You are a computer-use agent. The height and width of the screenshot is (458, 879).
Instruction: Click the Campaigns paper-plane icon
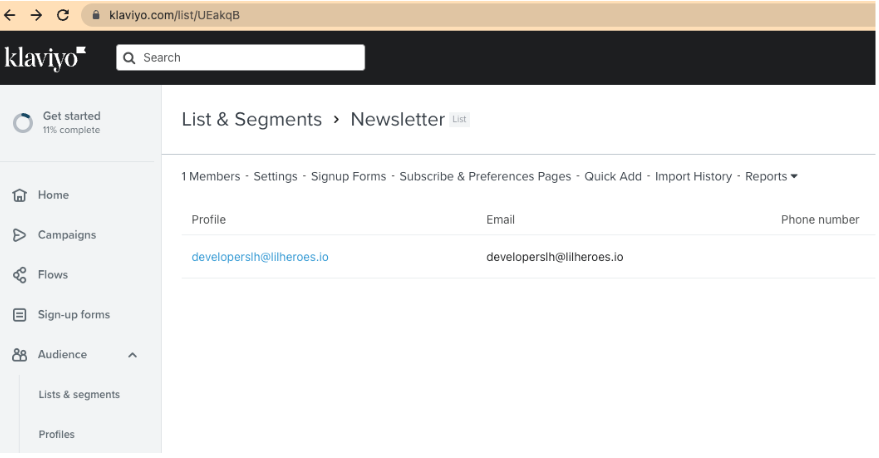click(x=19, y=235)
